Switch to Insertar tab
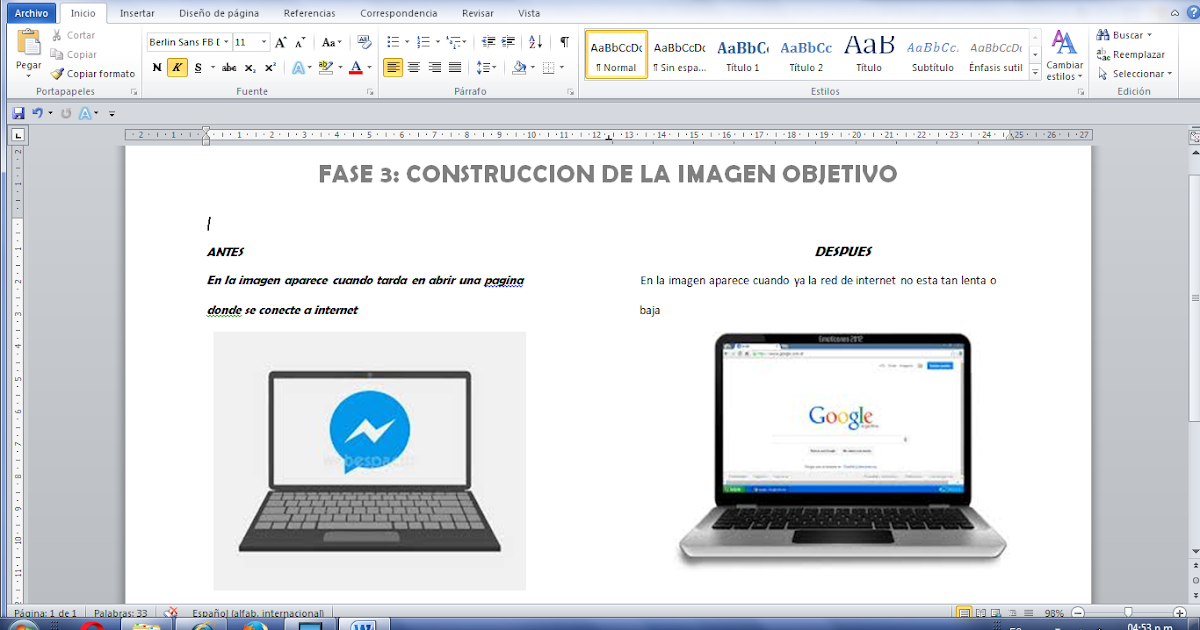The height and width of the screenshot is (630, 1200). tap(137, 13)
